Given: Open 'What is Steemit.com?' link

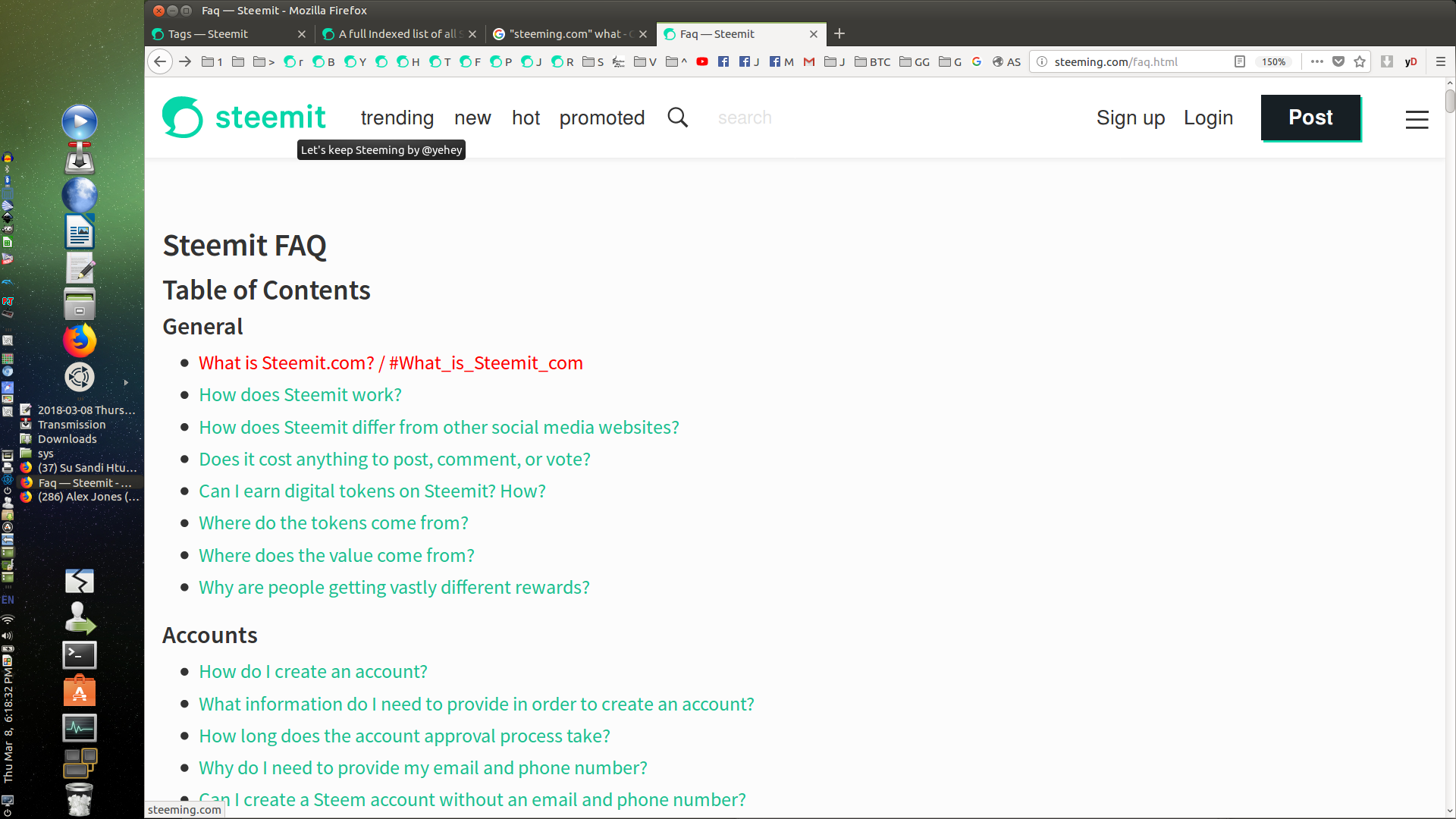Looking at the screenshot, I should 391,363.
